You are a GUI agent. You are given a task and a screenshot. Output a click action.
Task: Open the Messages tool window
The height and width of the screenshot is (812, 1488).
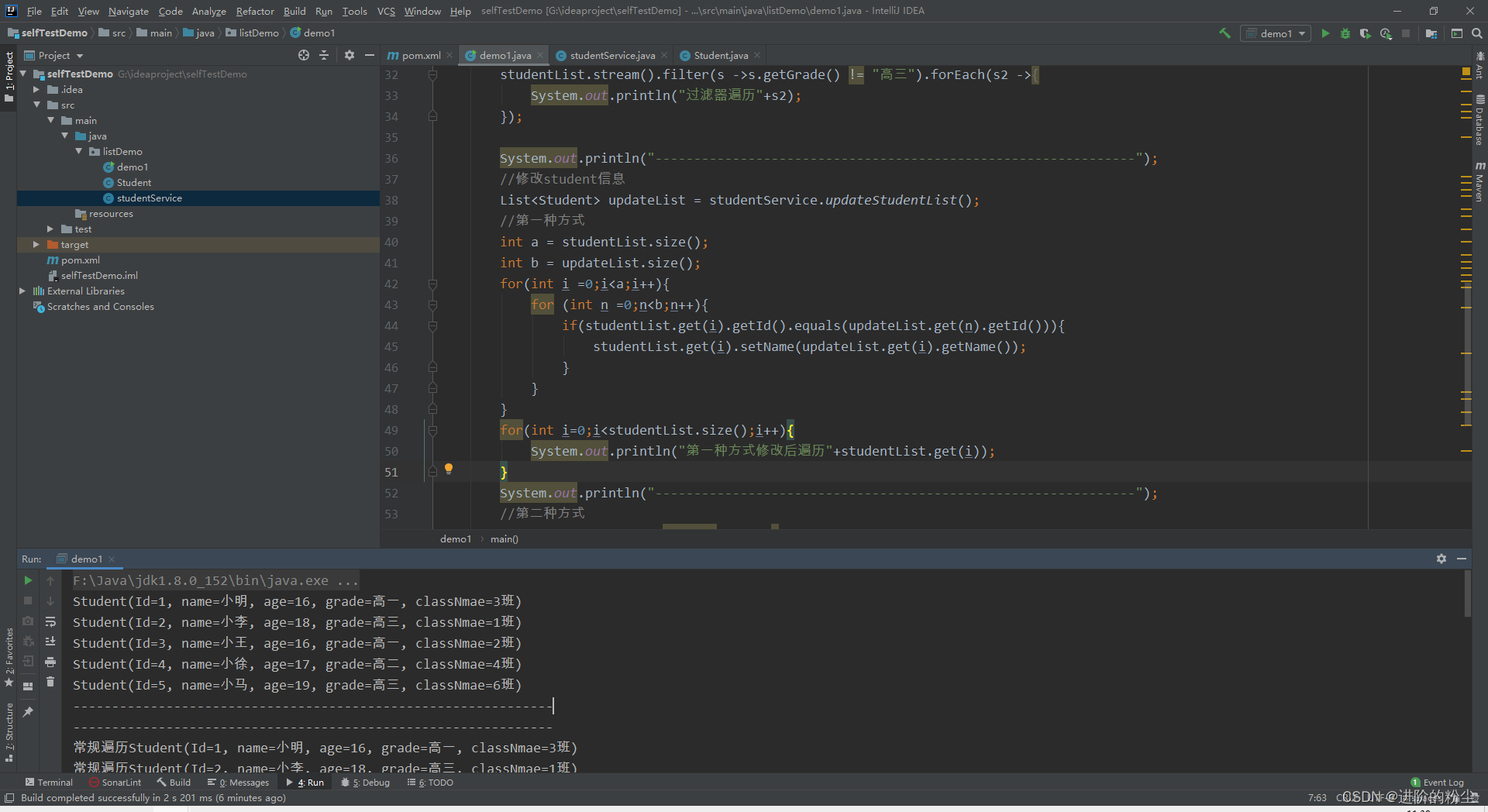point(238,783)
